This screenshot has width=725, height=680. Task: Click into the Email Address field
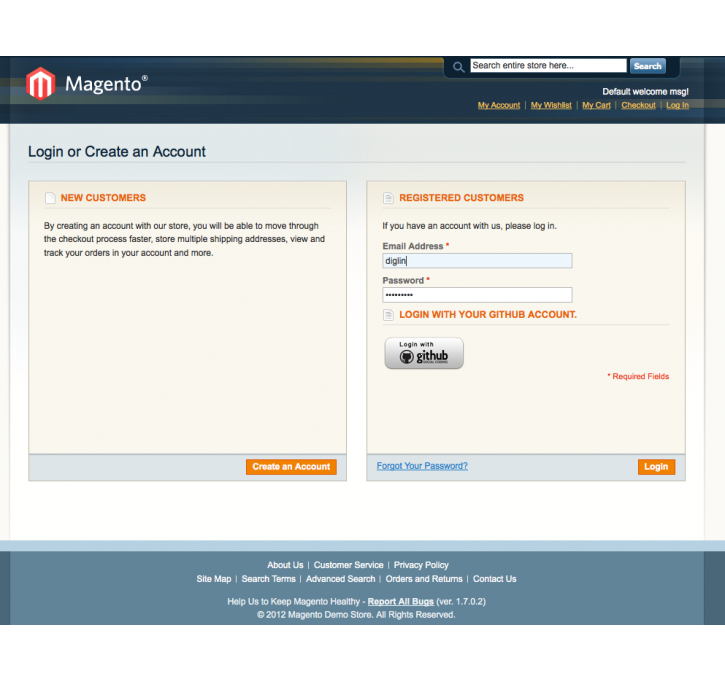[x=477, y=261]
